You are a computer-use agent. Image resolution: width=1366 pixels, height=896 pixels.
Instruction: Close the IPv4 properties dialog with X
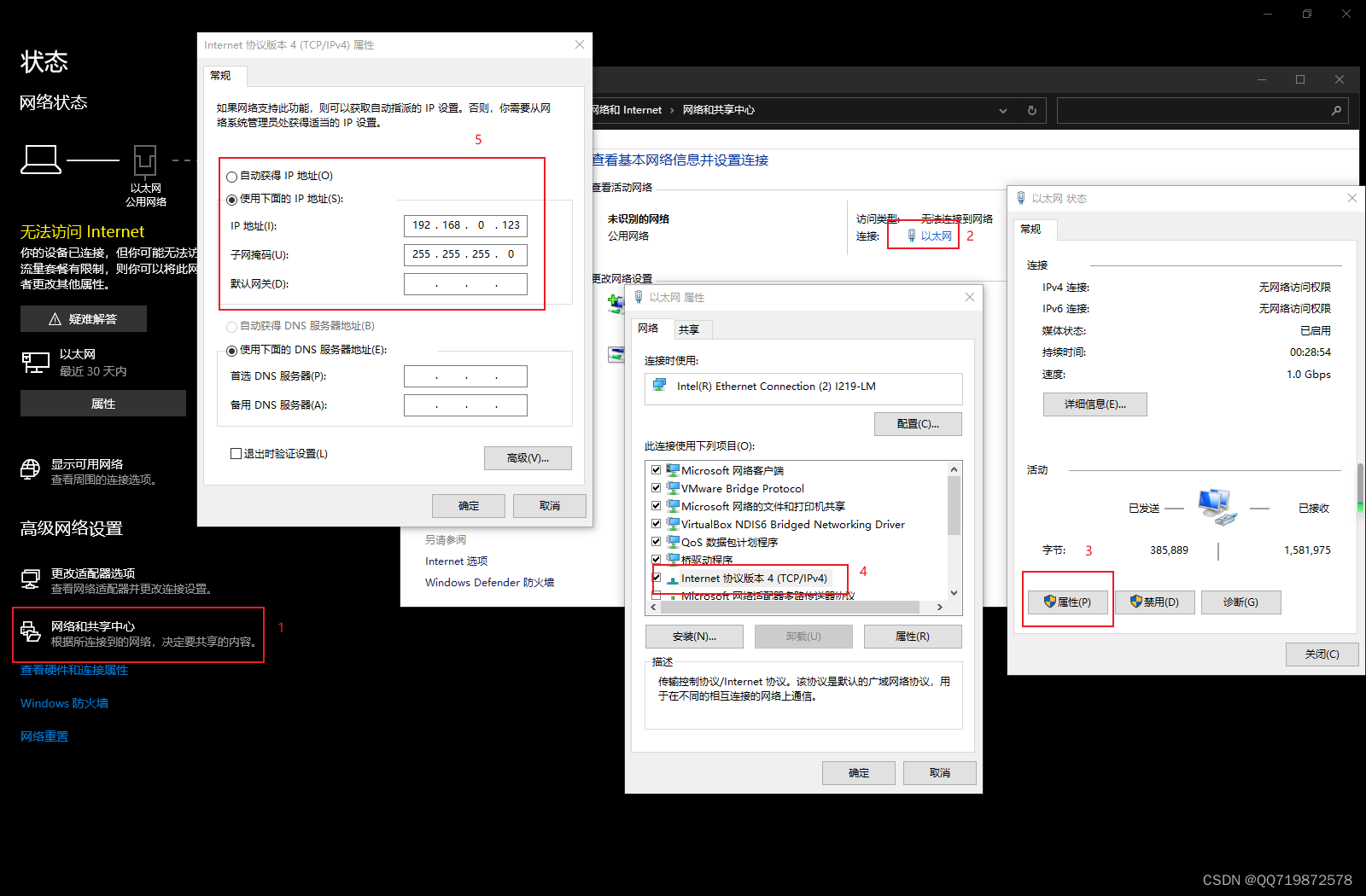(580, 44)
